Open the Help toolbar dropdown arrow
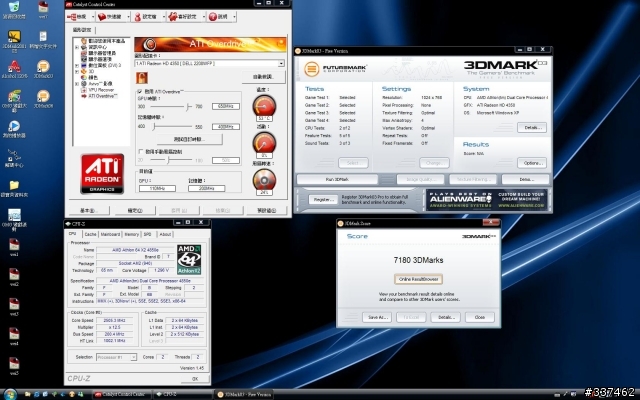This screenshot has height=400, width=640. coord(234,17)
